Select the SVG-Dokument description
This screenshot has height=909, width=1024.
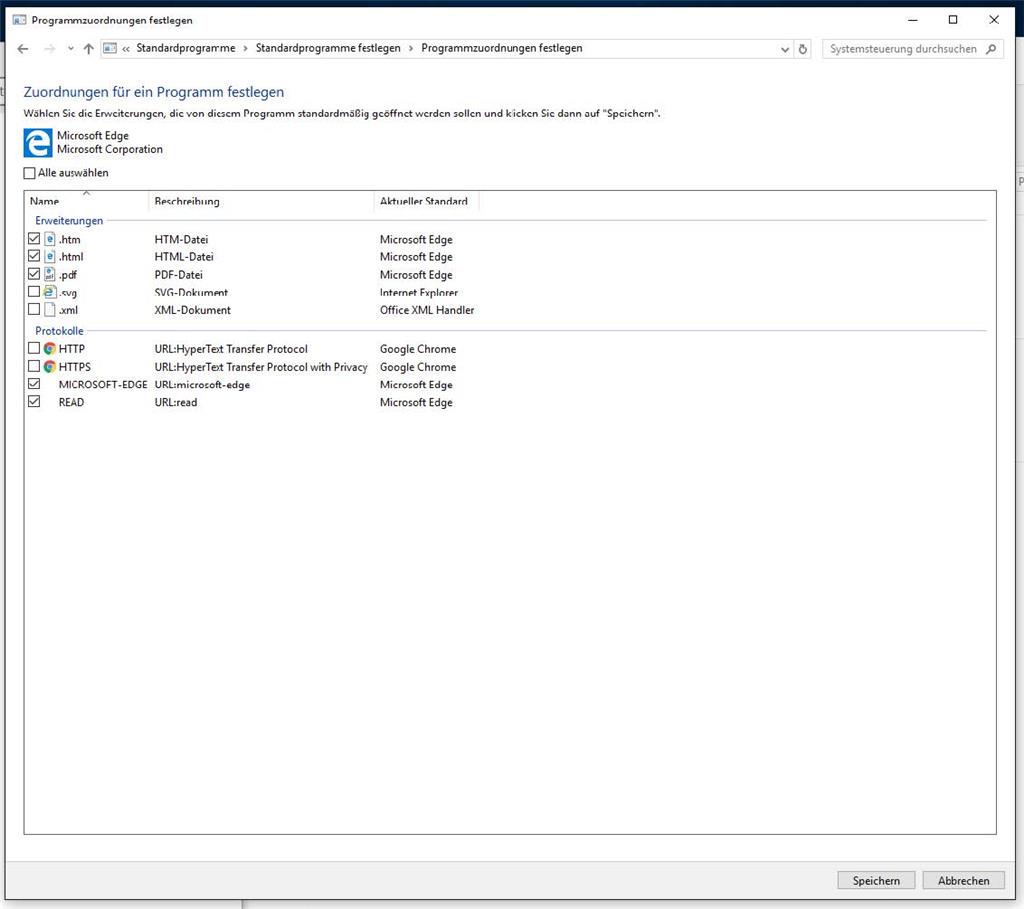point(191,293)
